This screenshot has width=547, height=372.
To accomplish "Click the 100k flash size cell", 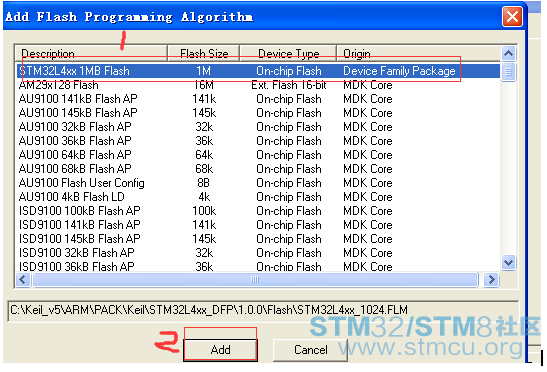I will coord(204,211).
